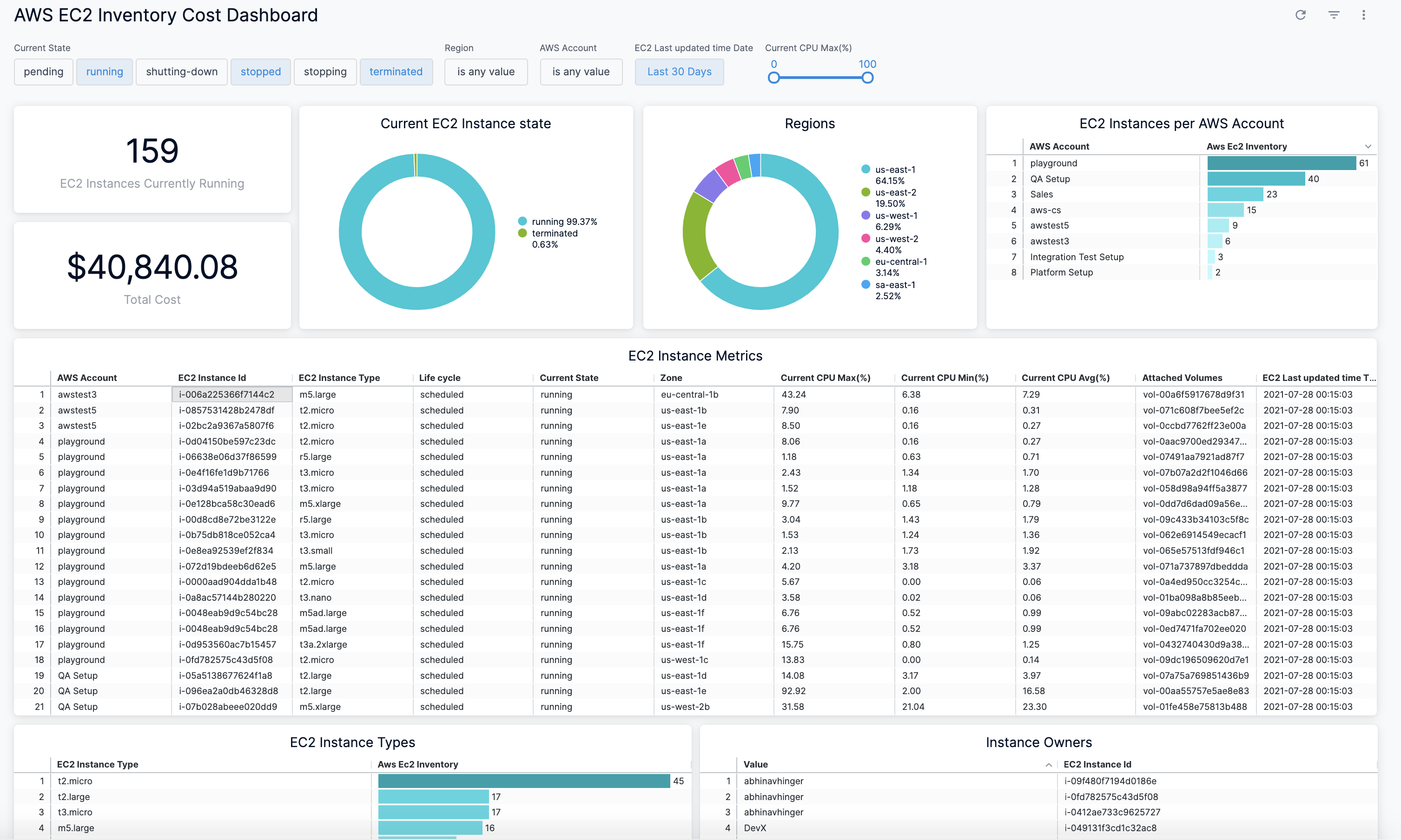Viewport: 1401px width, 840px height.
Task: Click sort arrow on Aws Ec2 Inventory column
Action: point(1368,147)
